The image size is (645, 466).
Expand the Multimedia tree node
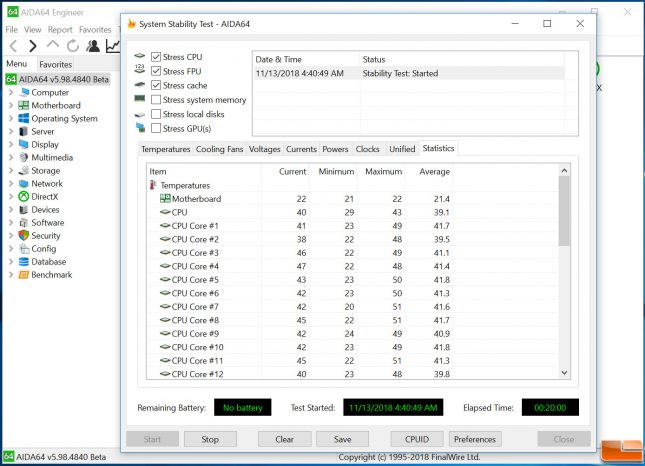click(11, 158)
